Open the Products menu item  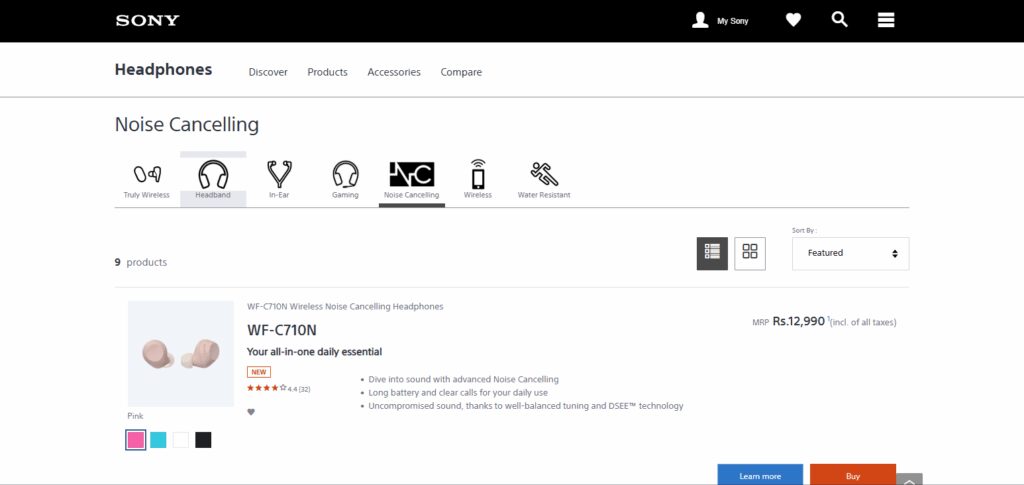coord(327,72)
